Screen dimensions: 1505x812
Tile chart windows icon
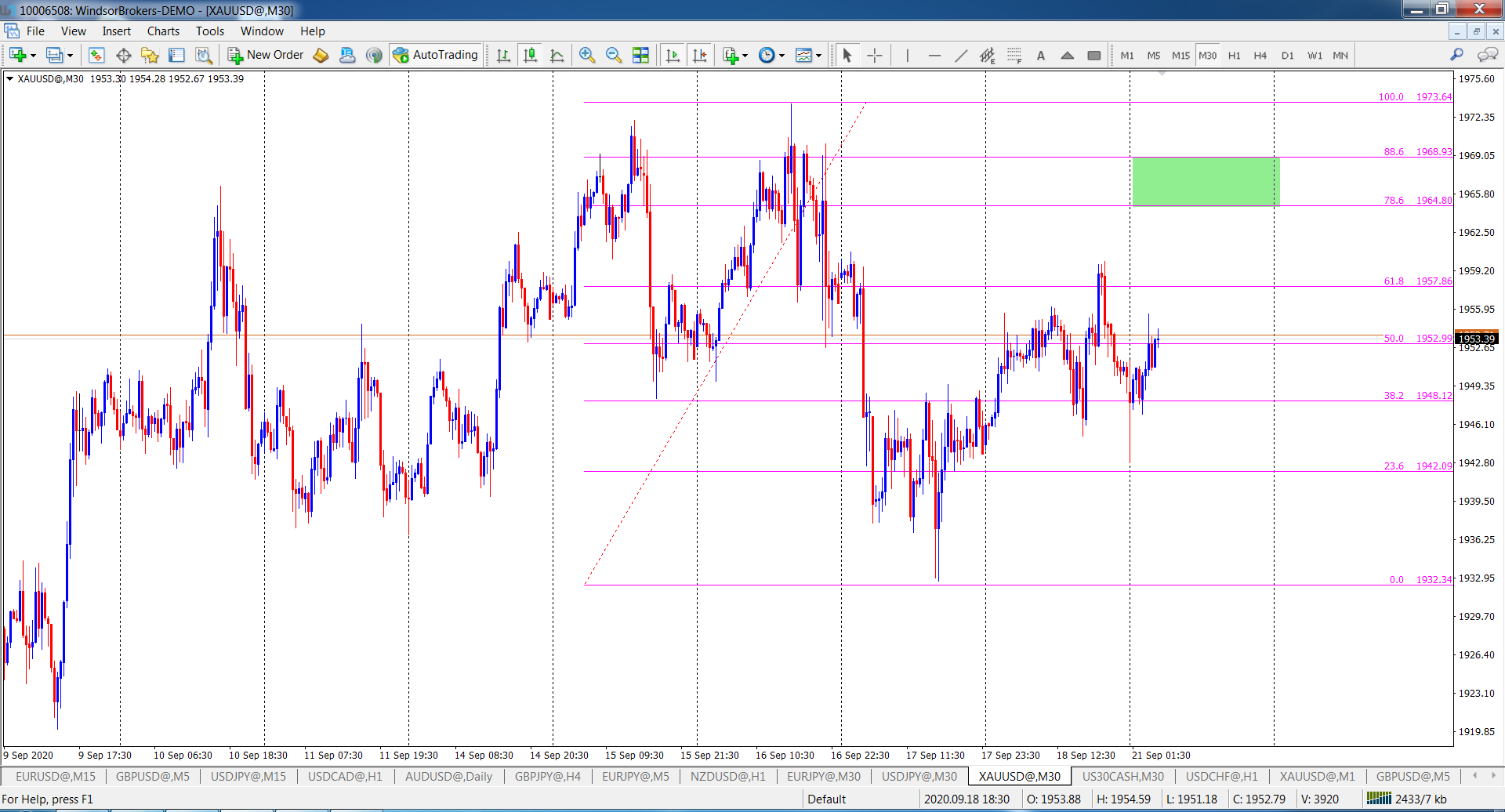click(x=640, y=55)
